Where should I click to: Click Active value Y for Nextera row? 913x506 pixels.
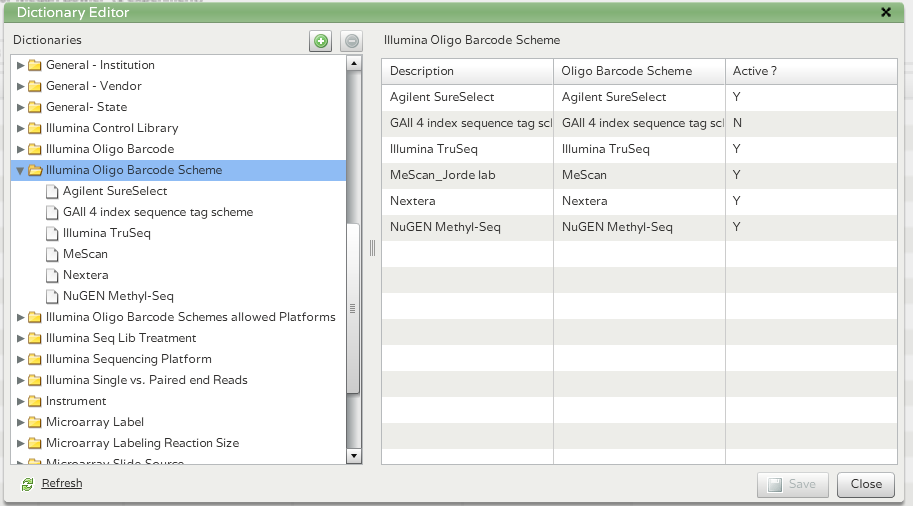(811, 201)
